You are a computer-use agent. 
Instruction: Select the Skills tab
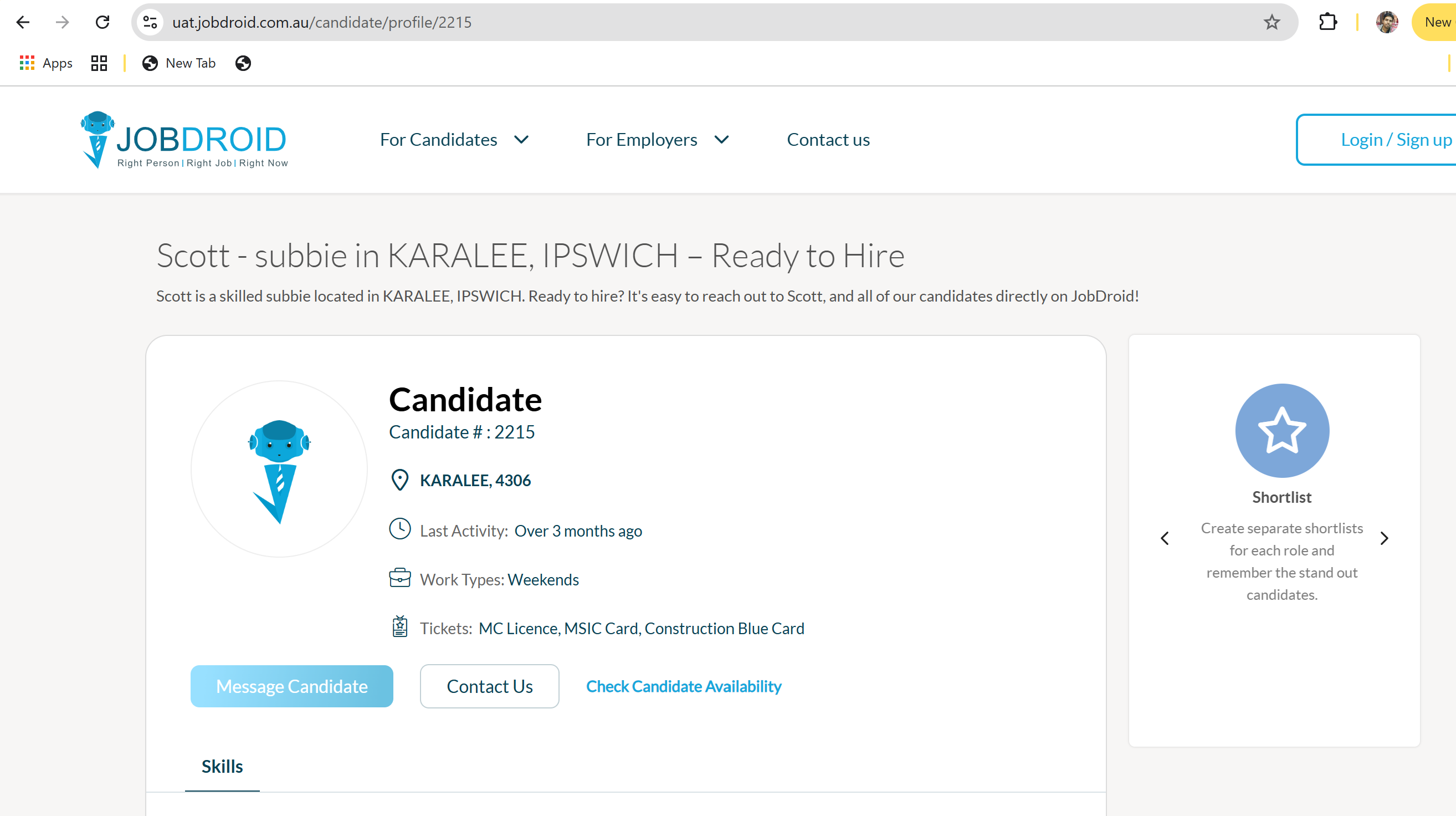pos(222,766)
